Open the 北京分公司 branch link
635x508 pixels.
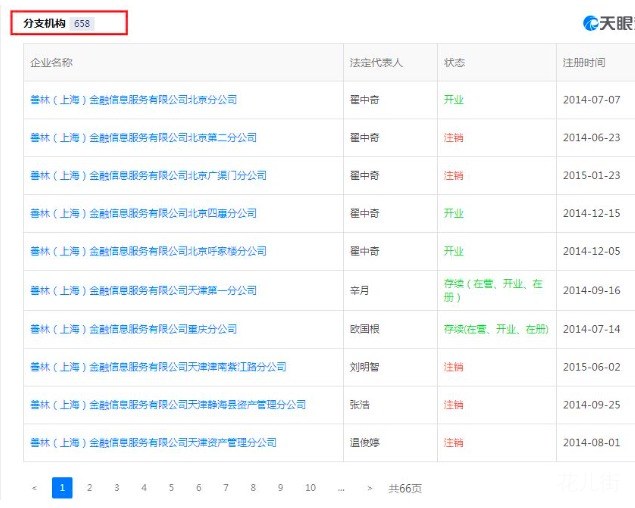click(134, 100)
